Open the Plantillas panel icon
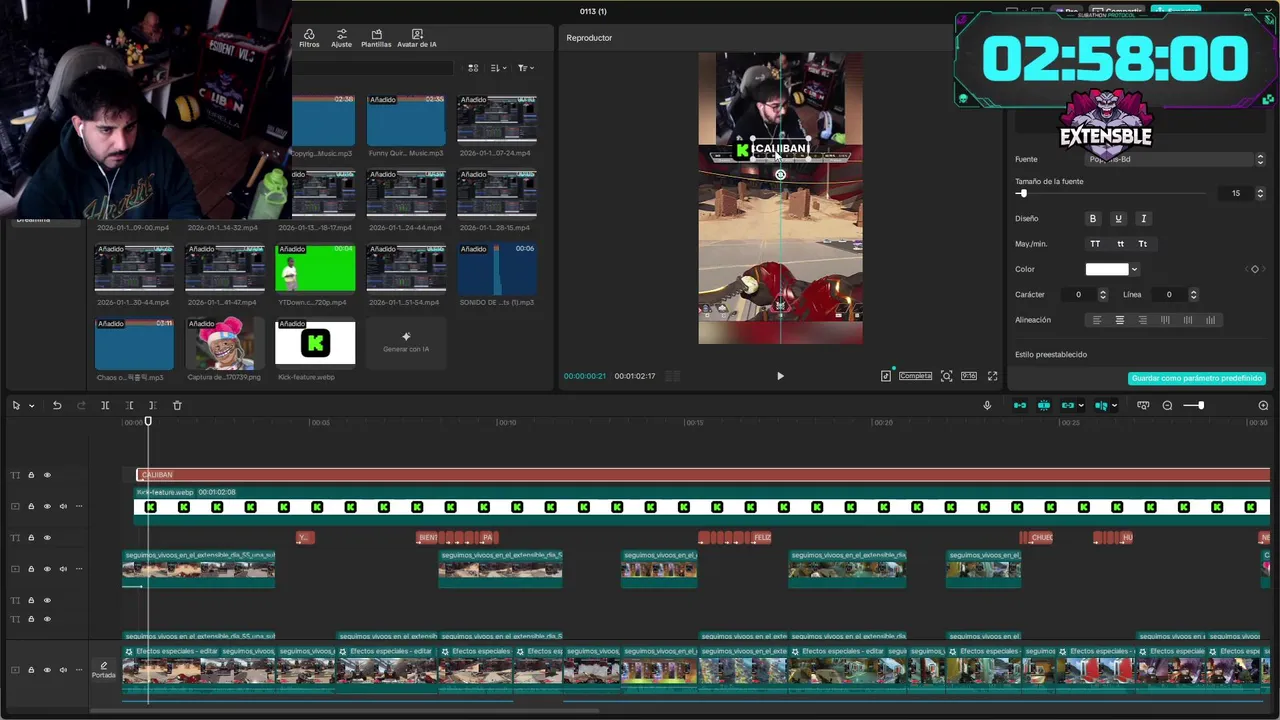This screenshot has height=720, width=1280. point(376,38)
